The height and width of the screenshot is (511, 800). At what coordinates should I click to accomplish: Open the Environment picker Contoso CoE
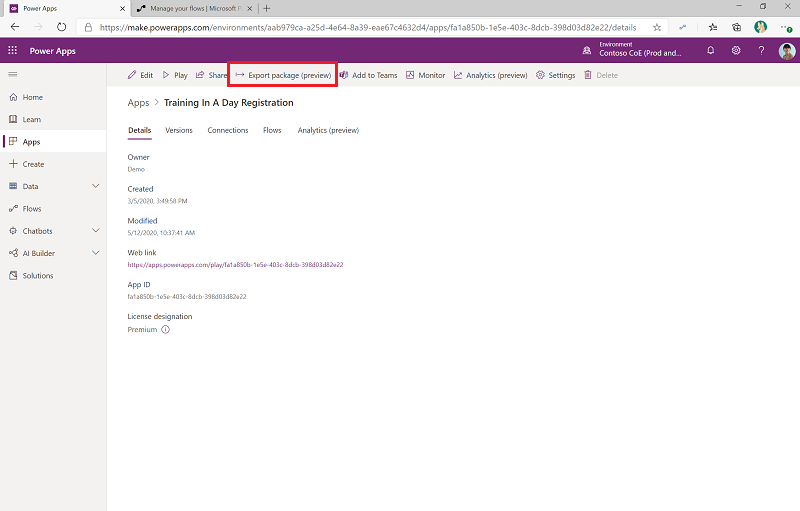click(x=632, y=49)
